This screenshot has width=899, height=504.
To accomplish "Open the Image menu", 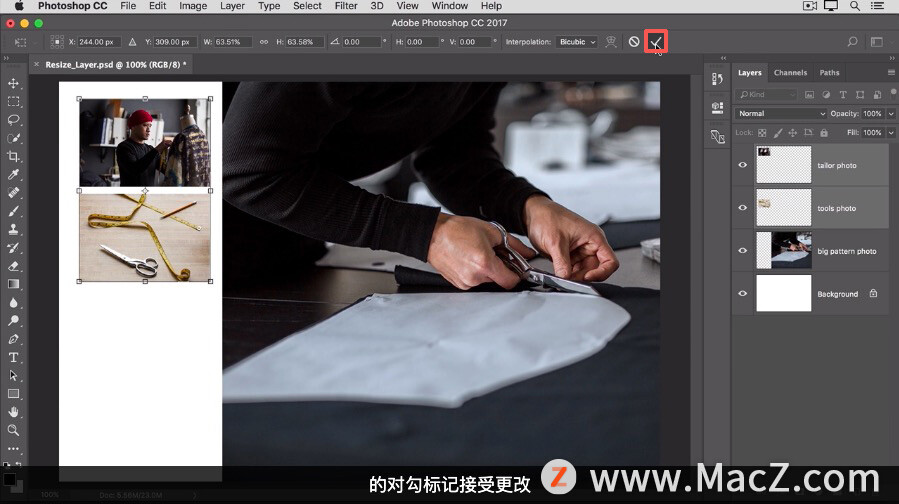I will pos(193,6).
